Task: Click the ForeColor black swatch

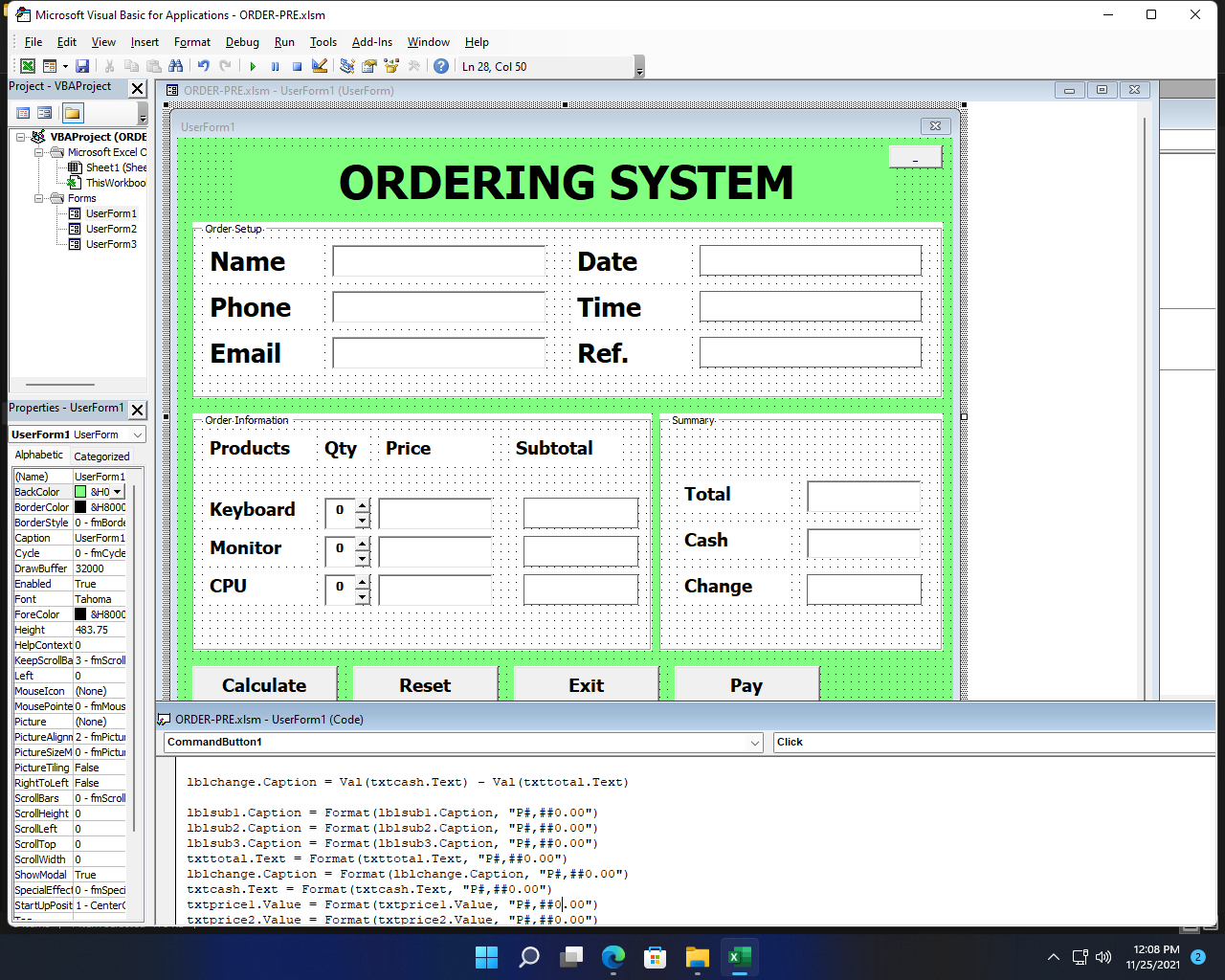Action: [x=80, y=614]
